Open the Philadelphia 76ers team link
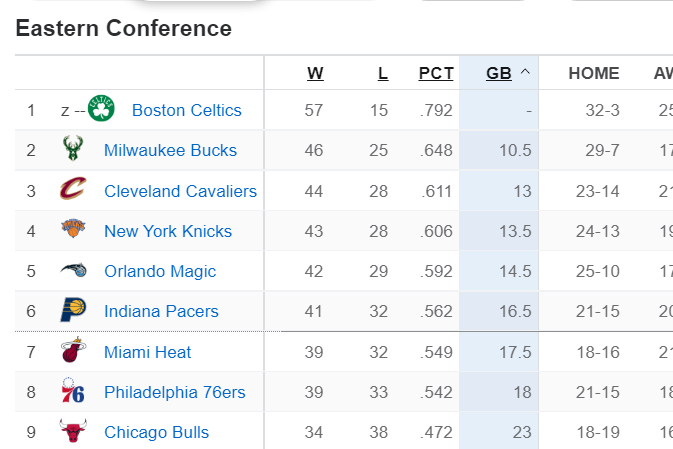 pyautogui.click(x=175, y=392)
